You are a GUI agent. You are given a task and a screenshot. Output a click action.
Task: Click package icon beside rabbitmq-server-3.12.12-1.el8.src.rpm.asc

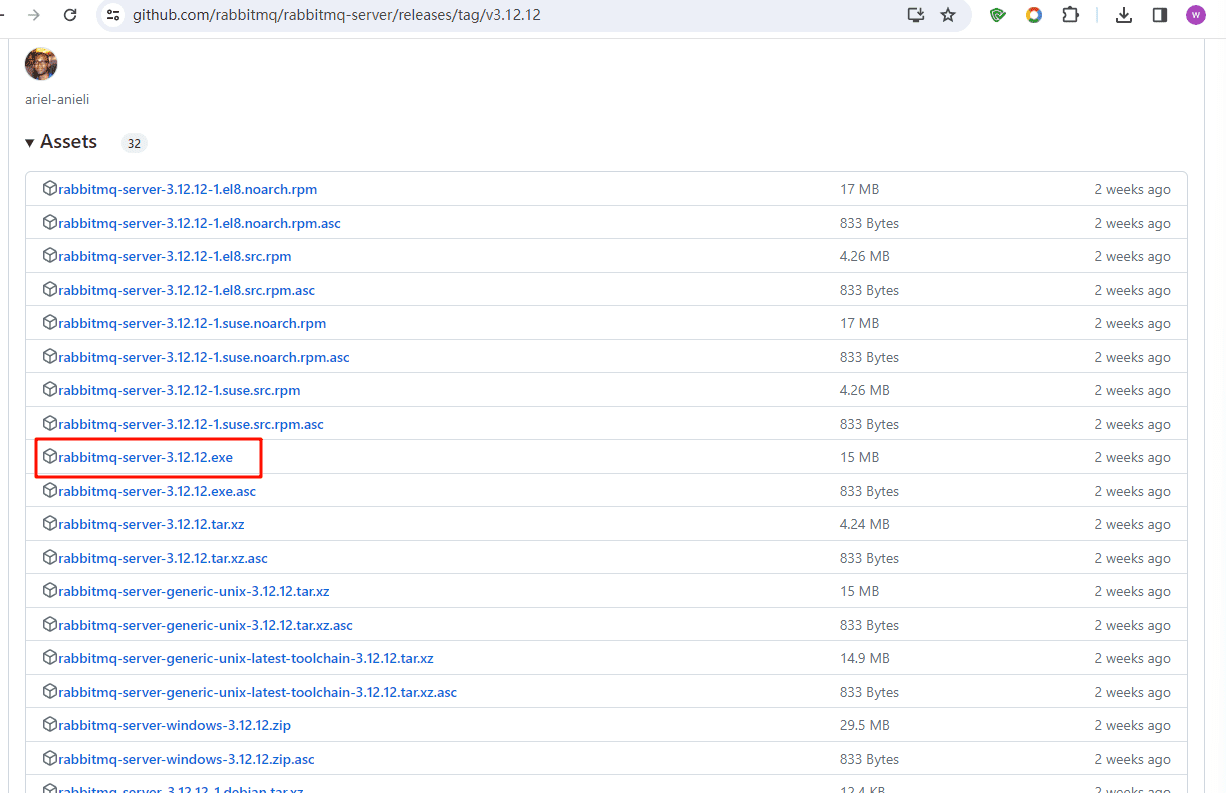click(x=50, y=290)
